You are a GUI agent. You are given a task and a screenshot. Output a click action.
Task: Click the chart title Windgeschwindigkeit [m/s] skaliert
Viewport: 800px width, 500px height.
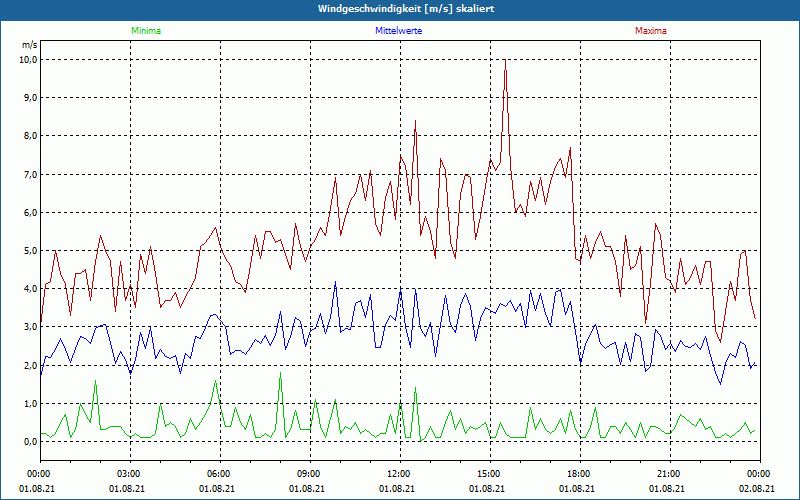(406, 9)
